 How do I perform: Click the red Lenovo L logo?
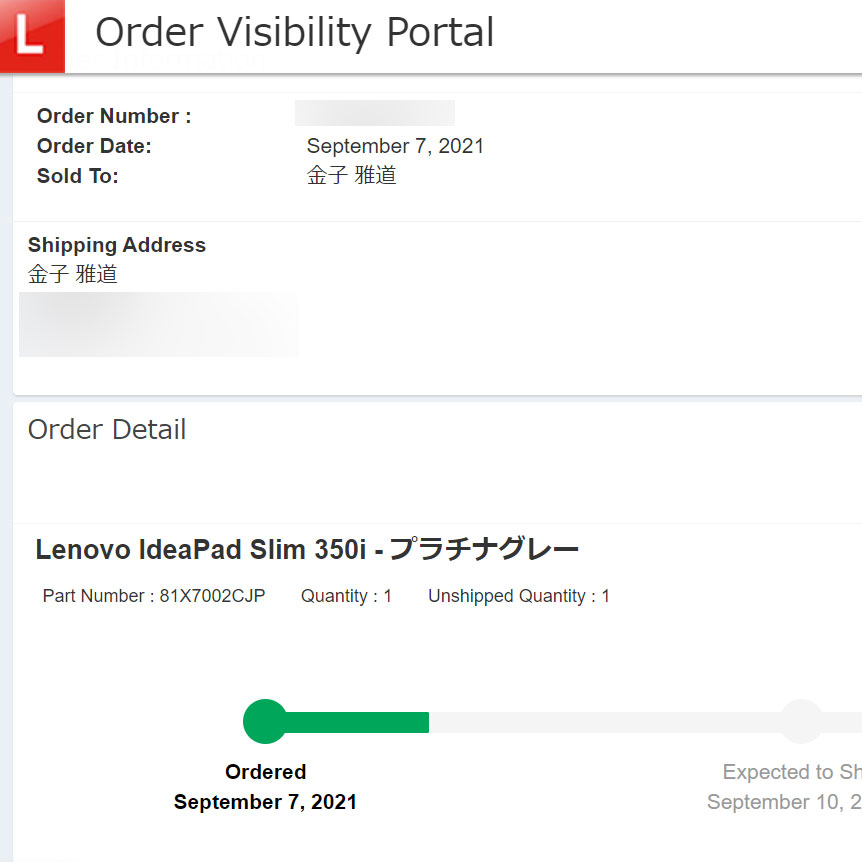pyautogui.click(x=32, y=36)
